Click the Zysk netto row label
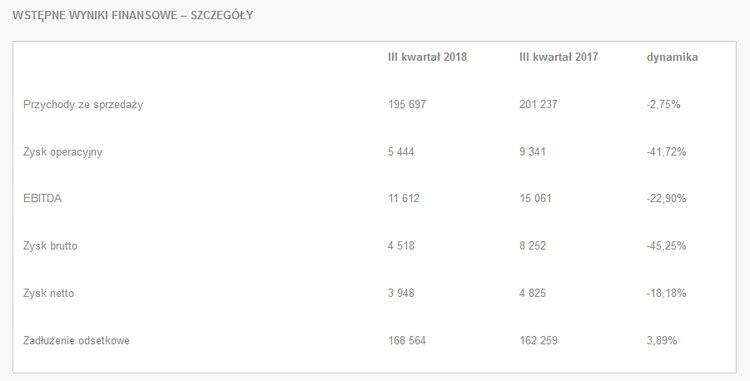Image resolution: width=750 pixels, height=381 pixels. pos(49,293)
